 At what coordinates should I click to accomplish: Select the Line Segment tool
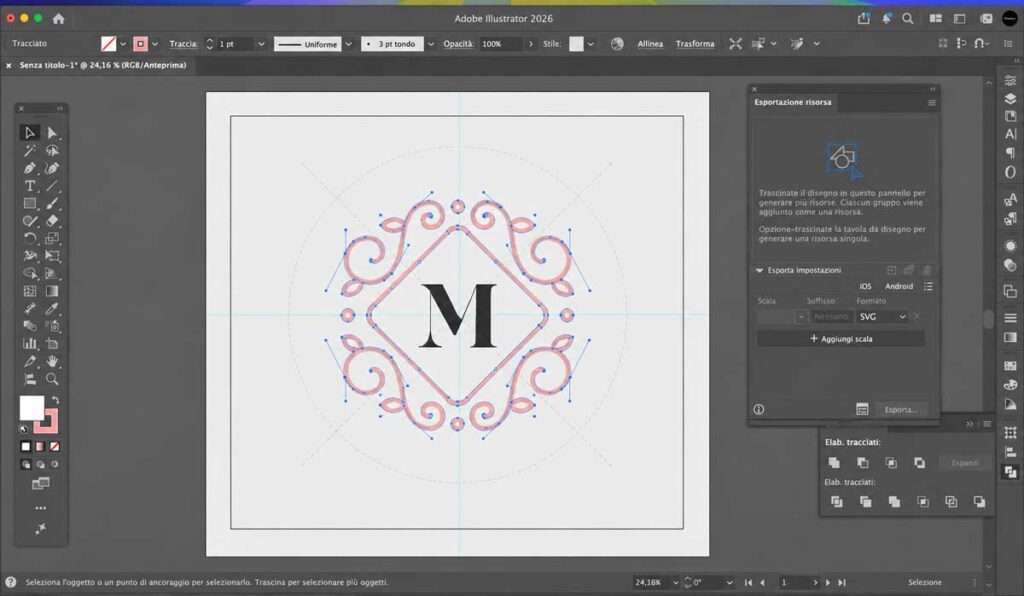coord(52,186)
